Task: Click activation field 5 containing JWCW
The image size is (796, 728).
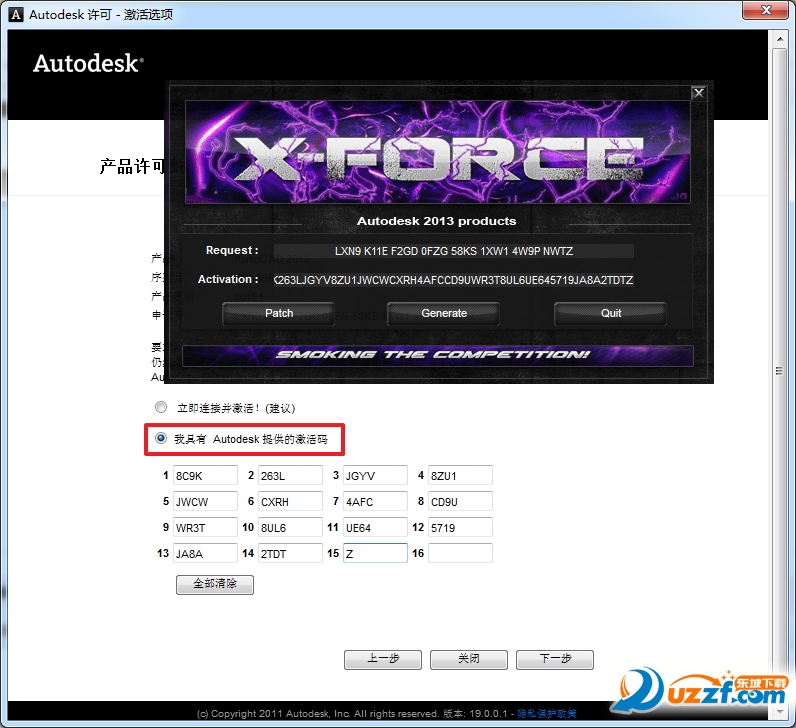Action: (205, 501)
